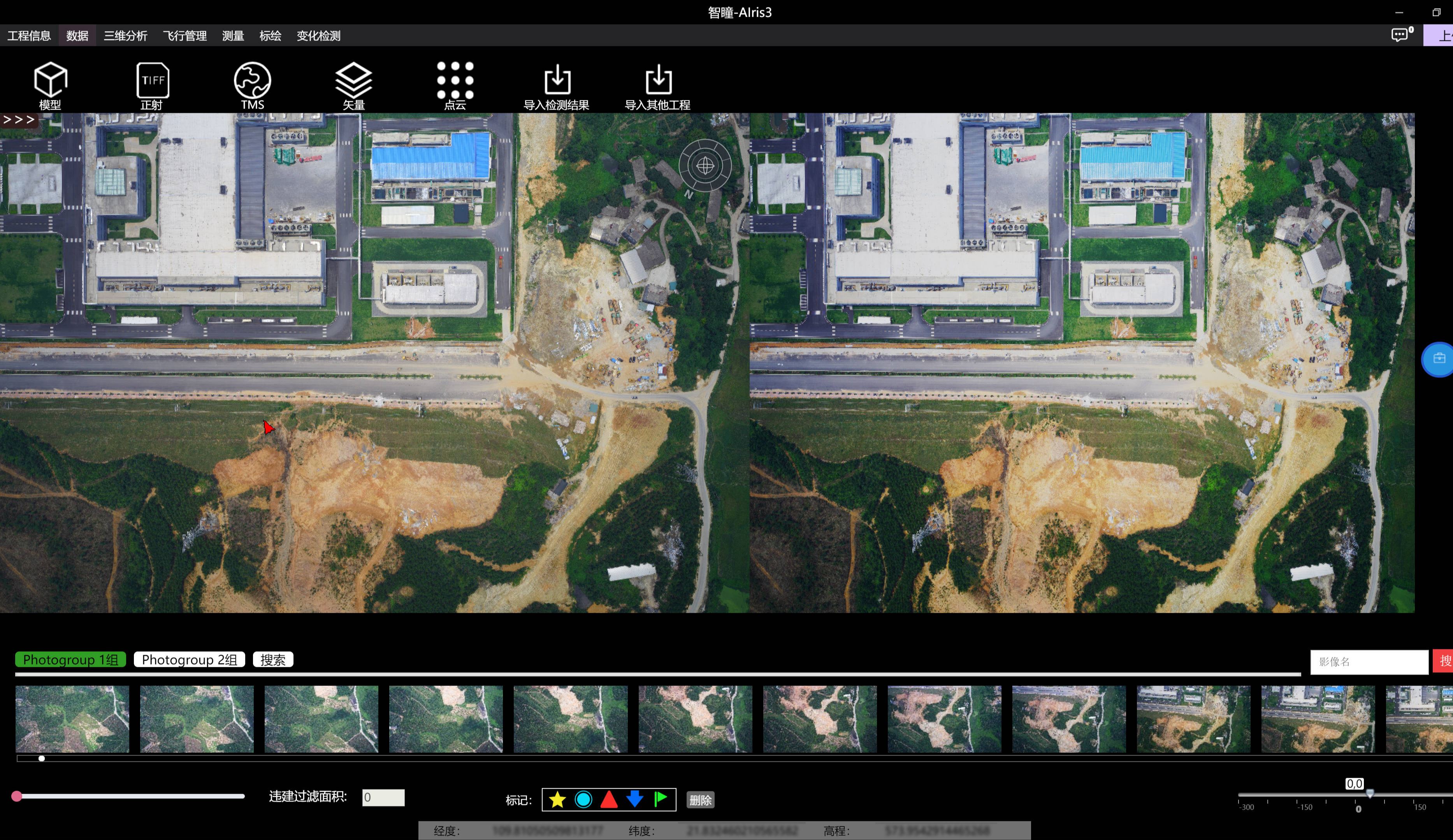Image resolution: width=1453 pixels, height=840 pixels.
Task: Select the red triangle marker
Action: click(x=609, y=800)
